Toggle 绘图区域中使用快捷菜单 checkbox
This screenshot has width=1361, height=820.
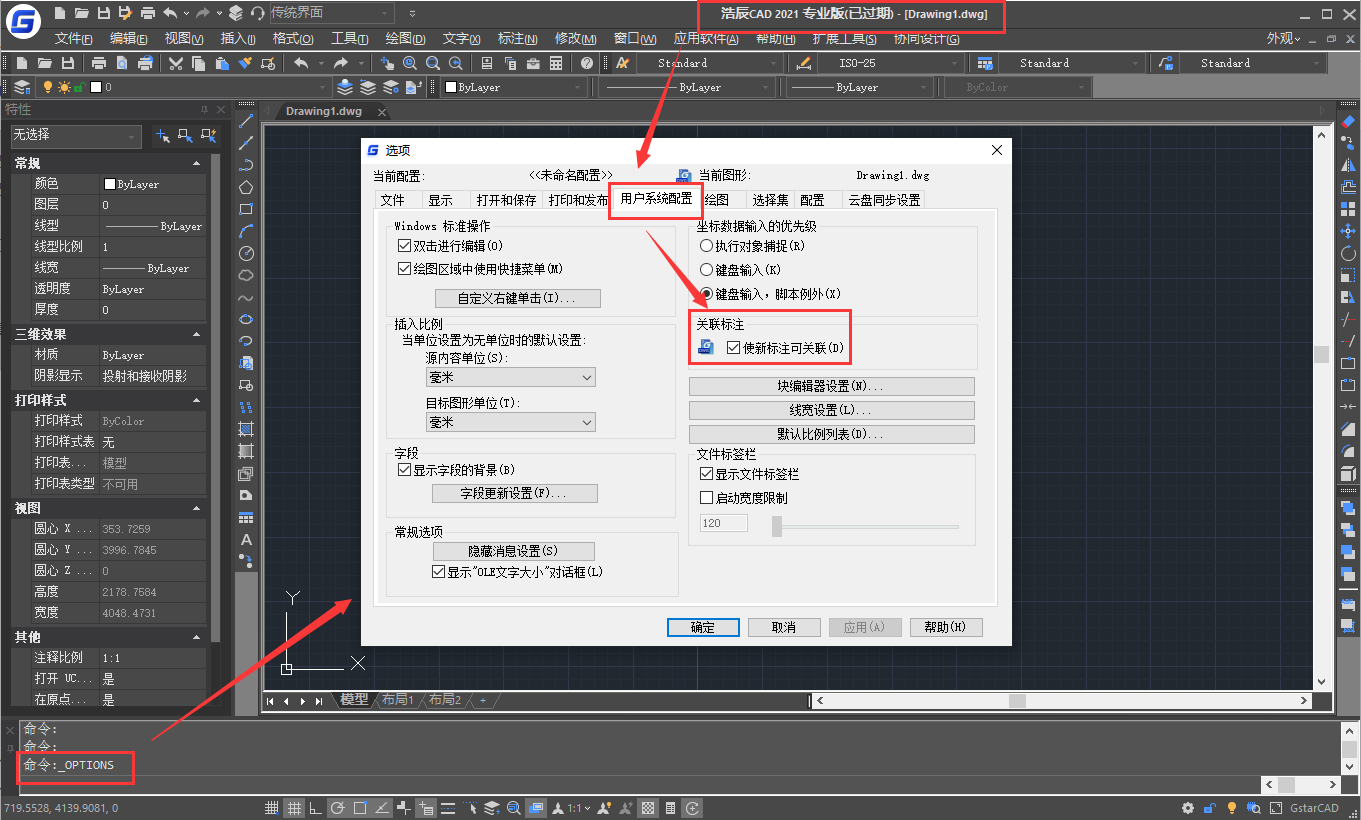pos(405,269)
